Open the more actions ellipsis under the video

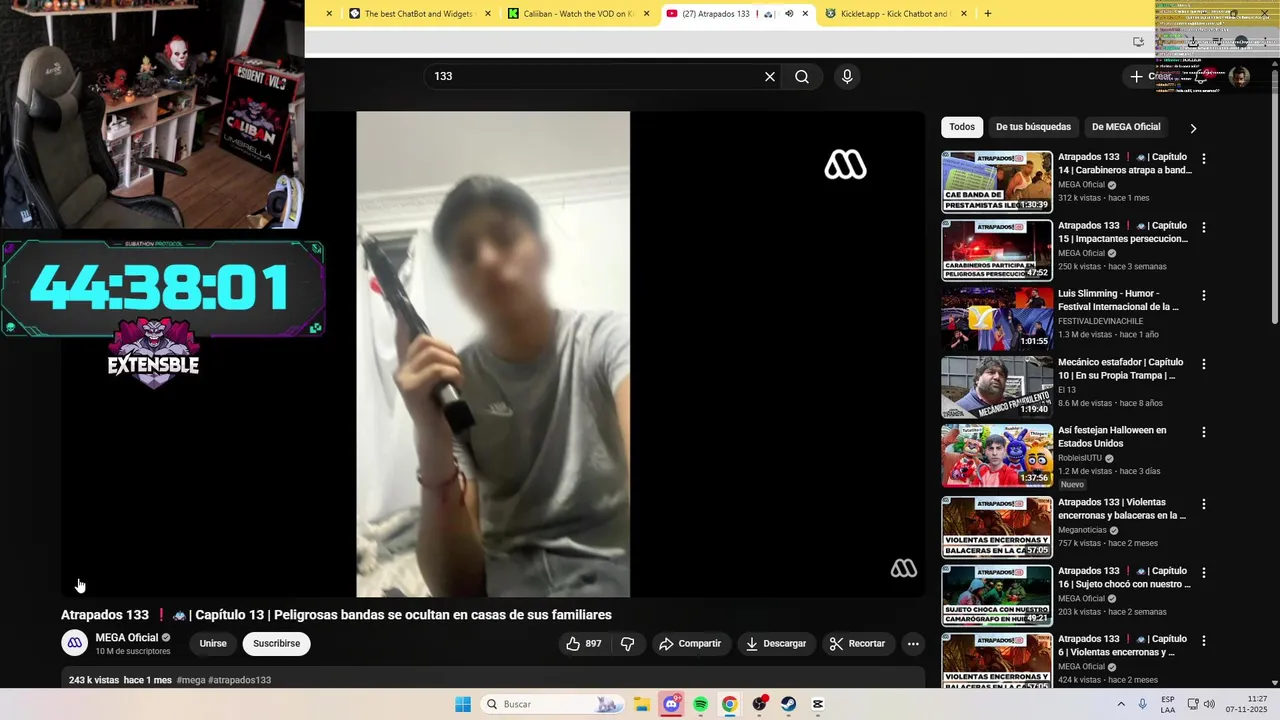click(913, 644)
